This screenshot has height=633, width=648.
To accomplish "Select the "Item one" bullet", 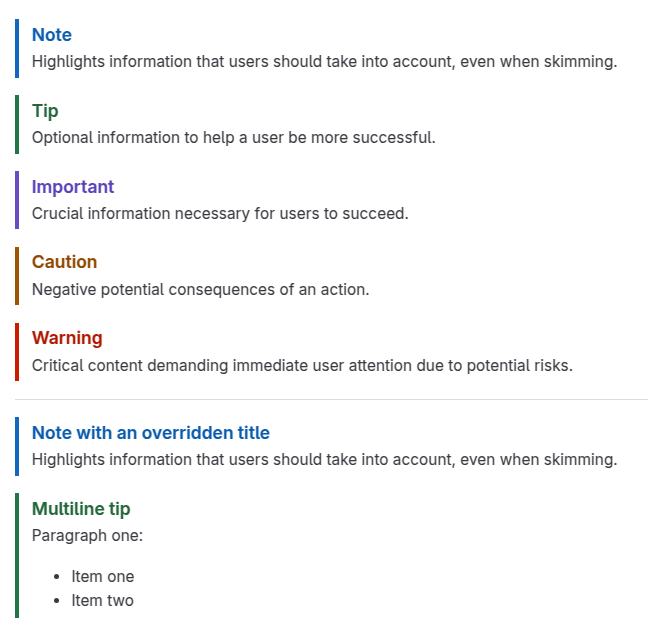I will pos(102,576).
